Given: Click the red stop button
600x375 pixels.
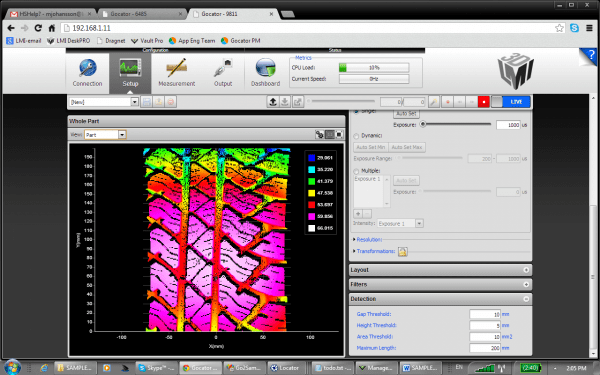Looking at the screenshot, I should click(484, 102).
